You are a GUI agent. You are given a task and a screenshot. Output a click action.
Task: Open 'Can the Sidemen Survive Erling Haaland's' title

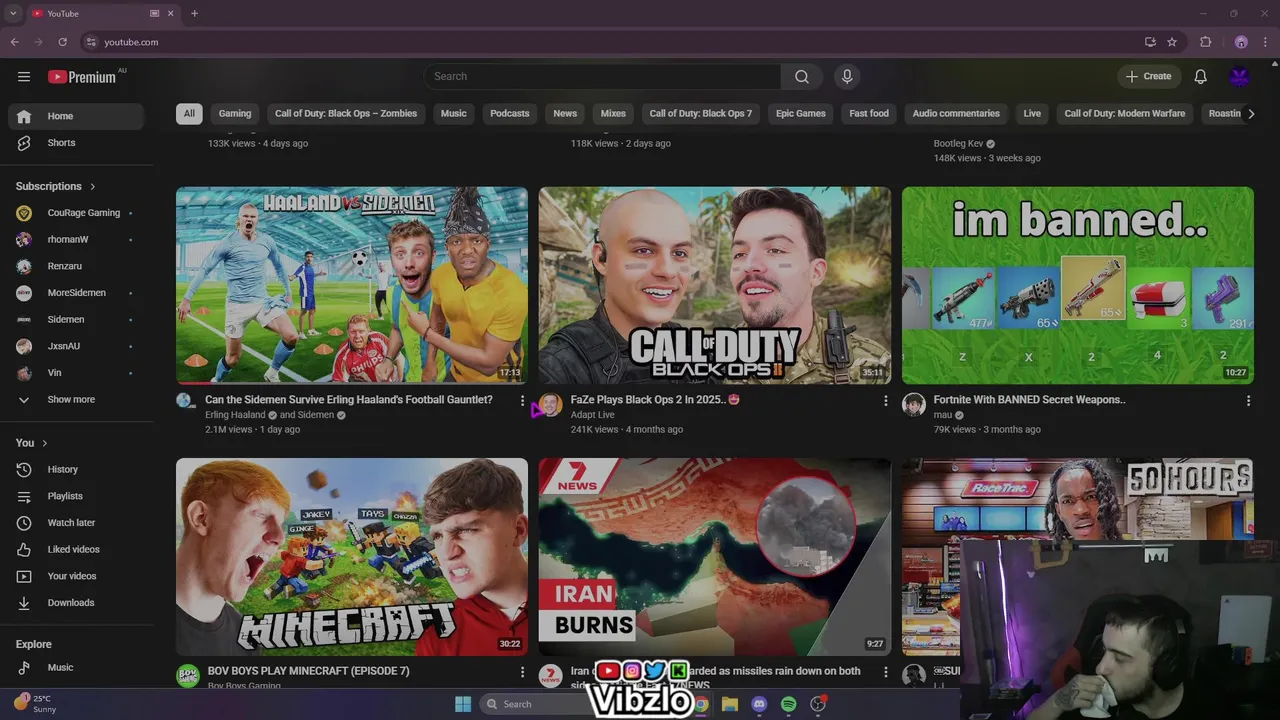pos(349,400)
